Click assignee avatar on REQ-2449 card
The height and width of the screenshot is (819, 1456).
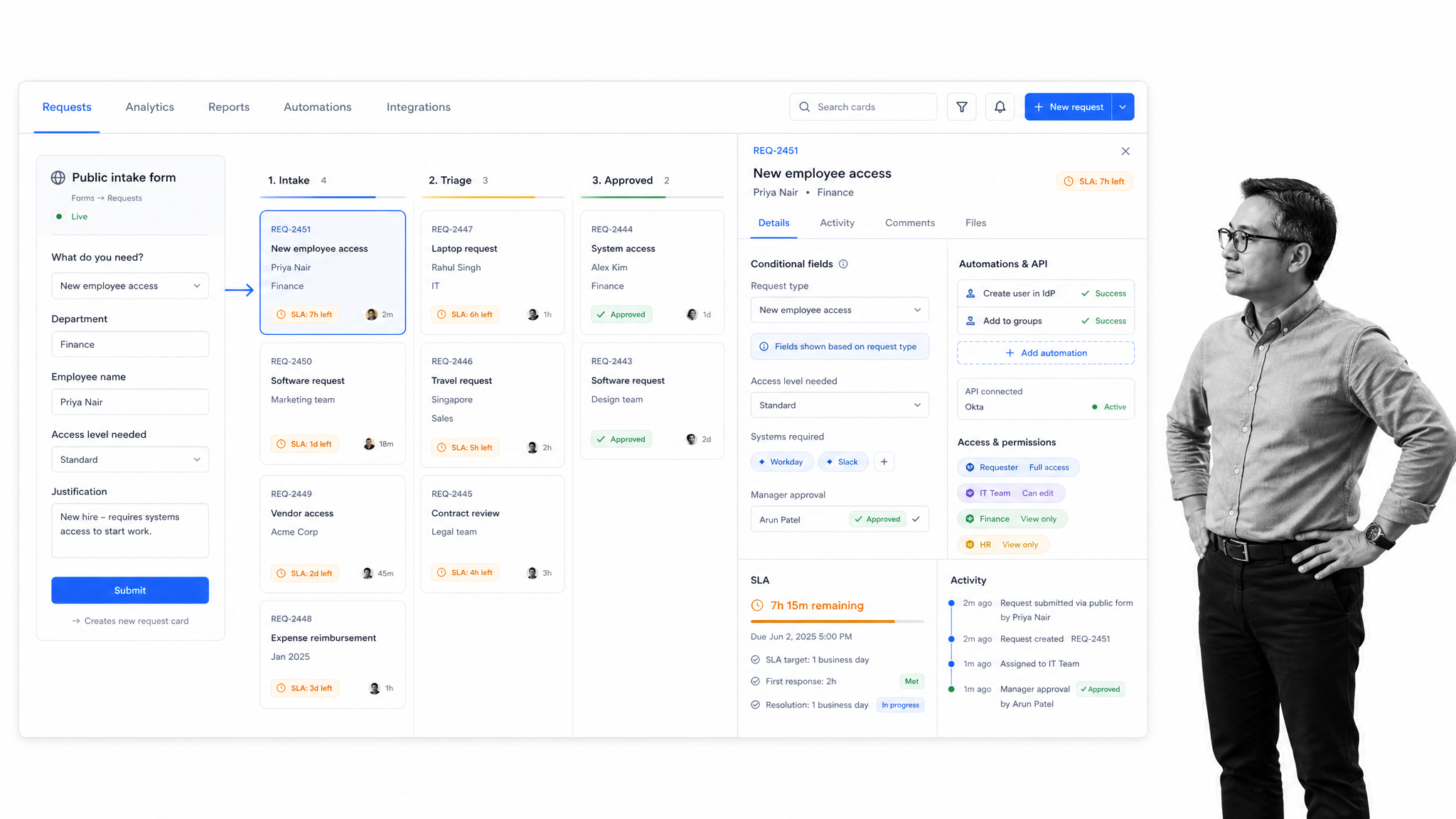click(x=367, y=573)
